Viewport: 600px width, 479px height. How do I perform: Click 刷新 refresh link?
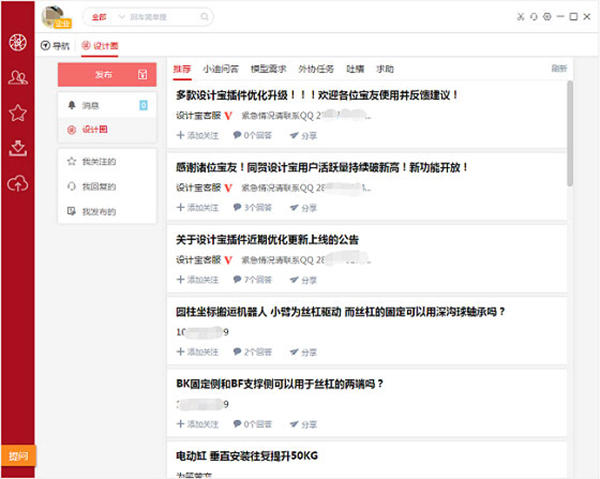click(559, 69)
